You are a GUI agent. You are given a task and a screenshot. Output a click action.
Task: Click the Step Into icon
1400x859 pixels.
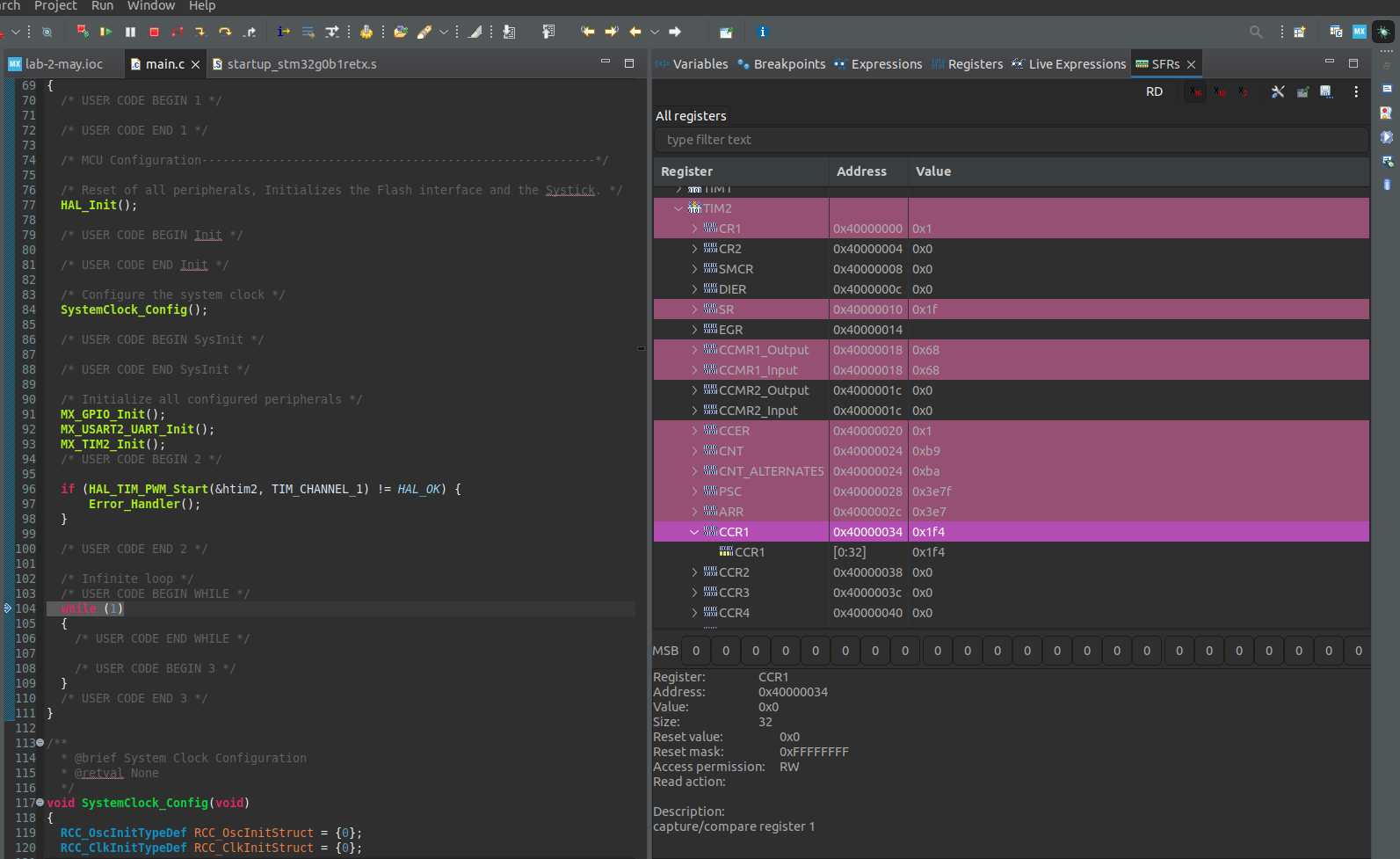[201, 32]
